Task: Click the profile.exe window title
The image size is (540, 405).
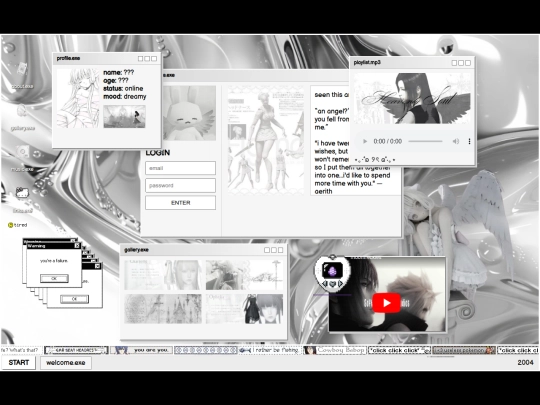Action: pos(68,58)
